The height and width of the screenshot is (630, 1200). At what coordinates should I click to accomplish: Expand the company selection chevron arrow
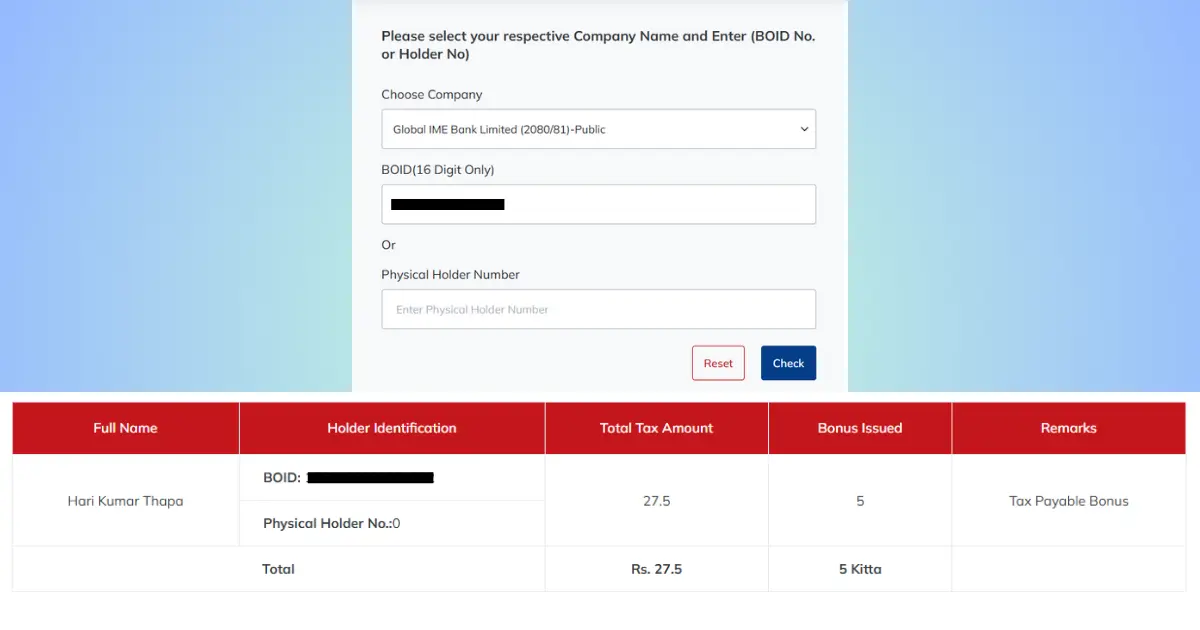click(x=804, y=128)
